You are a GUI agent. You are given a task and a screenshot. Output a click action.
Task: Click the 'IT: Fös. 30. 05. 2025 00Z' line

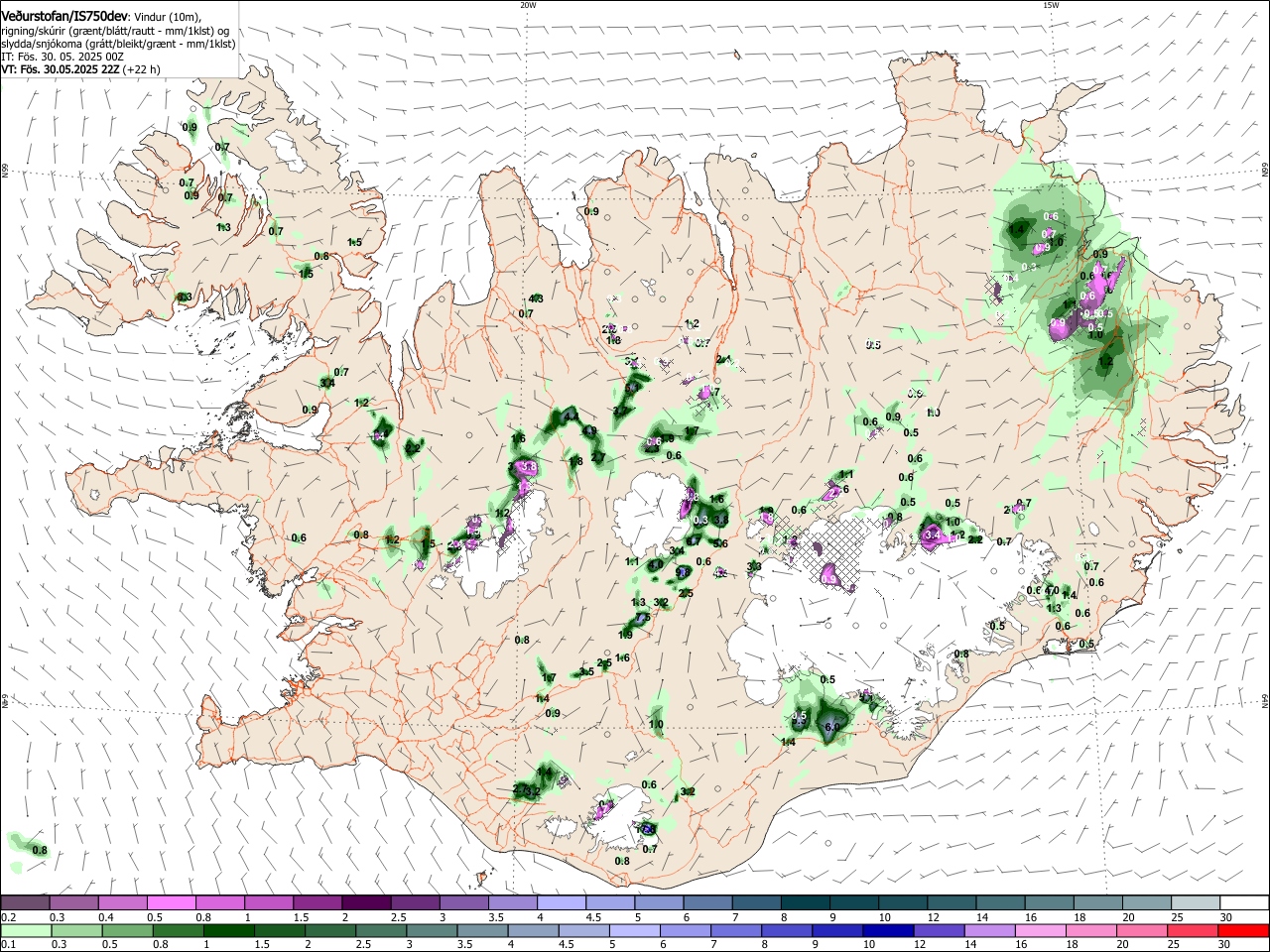(x=62, y=57)
